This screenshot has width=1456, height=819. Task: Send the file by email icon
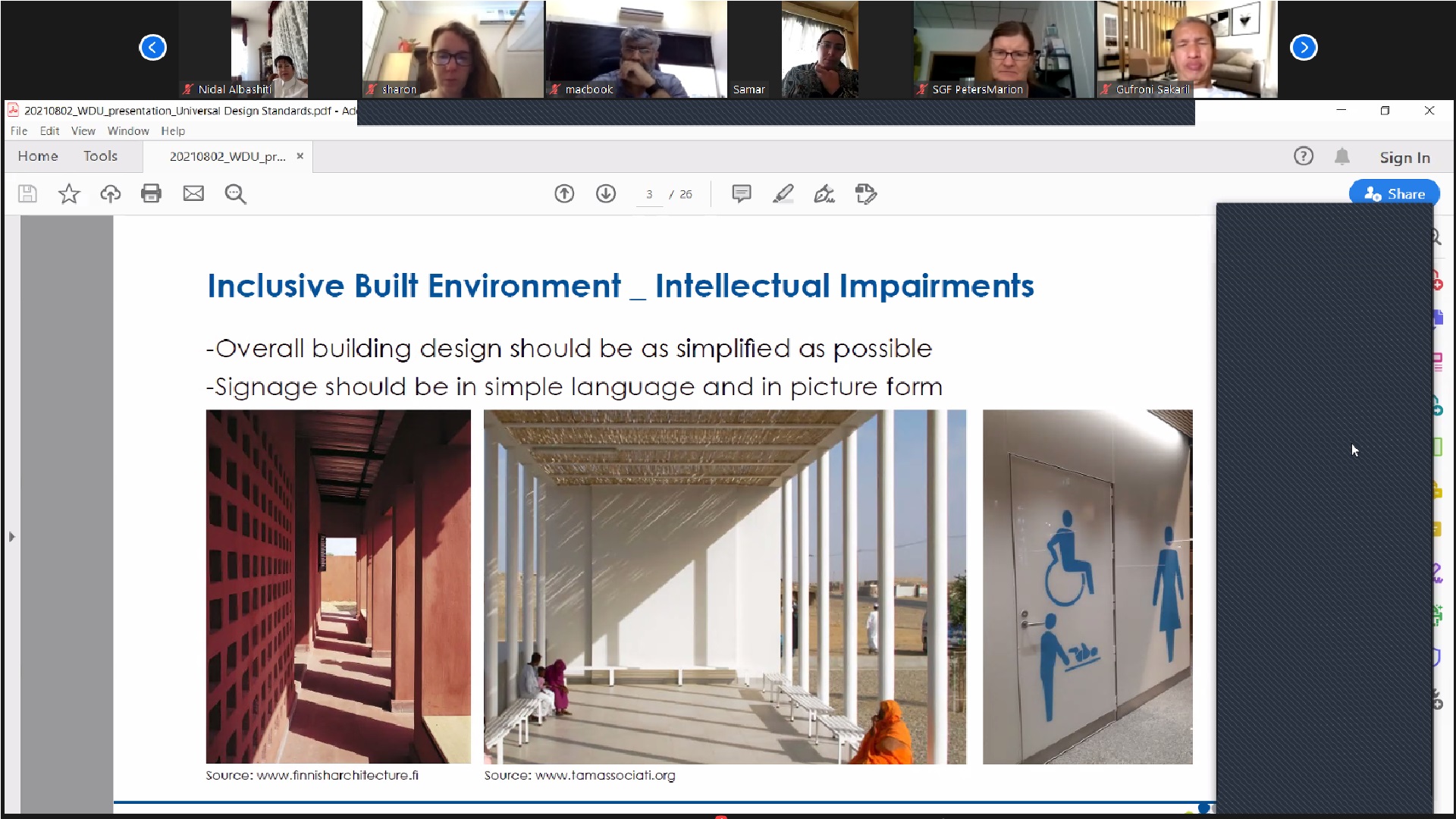193,194
